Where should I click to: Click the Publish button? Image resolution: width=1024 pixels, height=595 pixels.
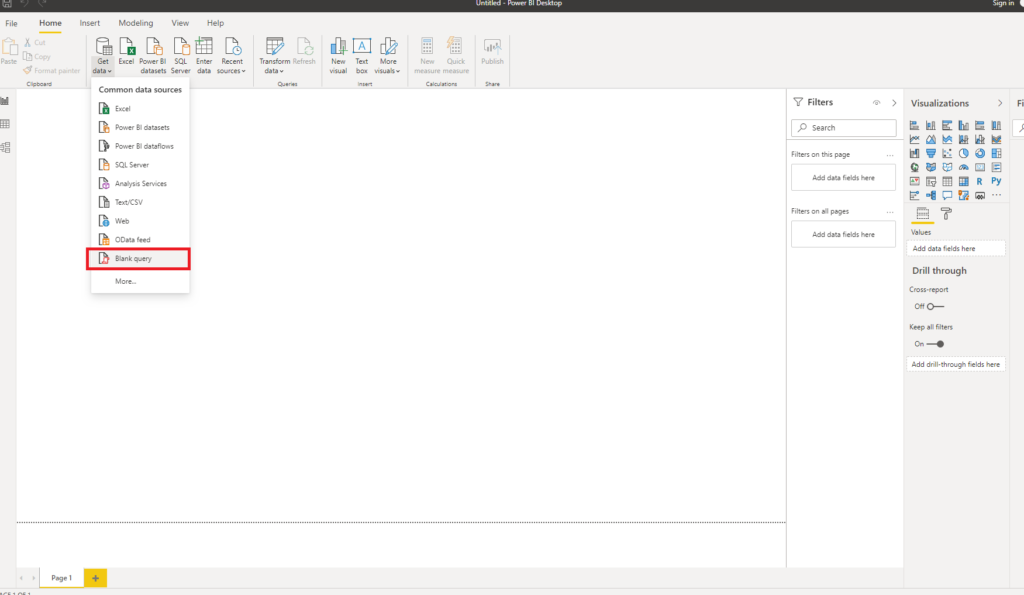(x=492, y=51)
